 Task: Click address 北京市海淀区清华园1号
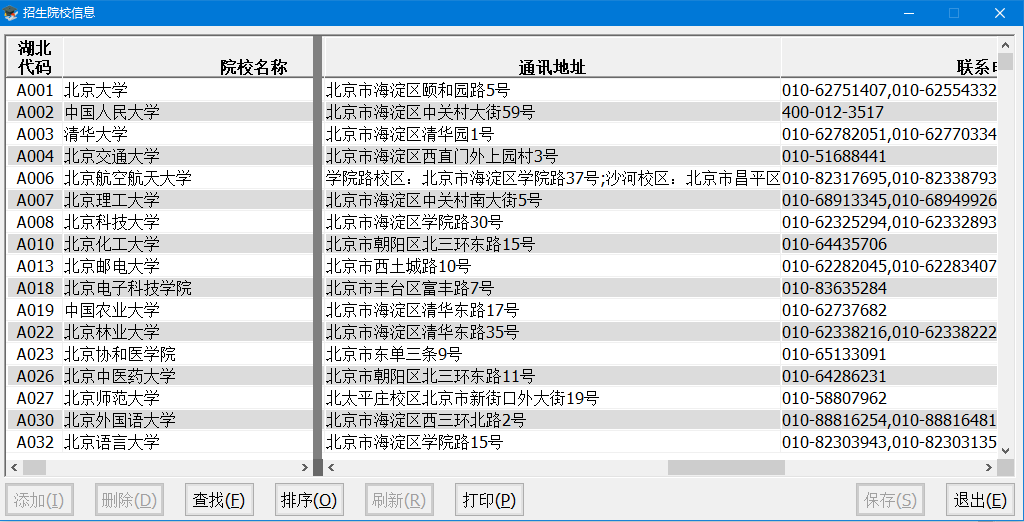click(x=552, y=135)
